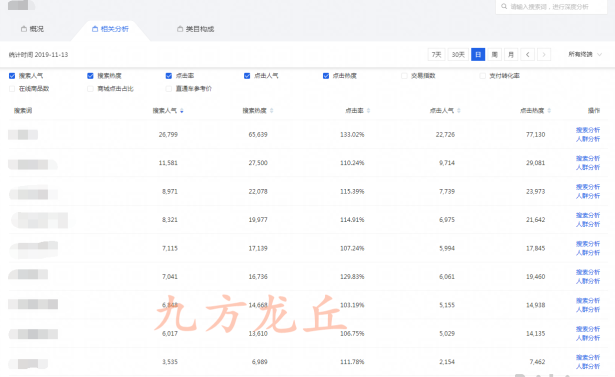Click the click heat value 77,130

(x=535, y=135)
